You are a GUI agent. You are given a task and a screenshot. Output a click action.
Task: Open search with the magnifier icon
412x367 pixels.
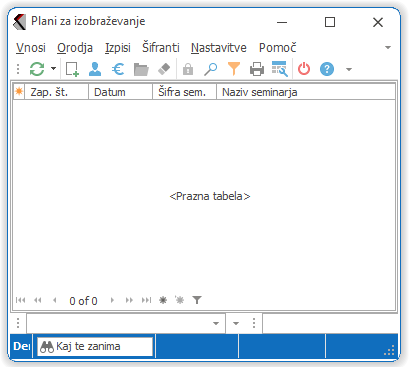coord(211,69)
